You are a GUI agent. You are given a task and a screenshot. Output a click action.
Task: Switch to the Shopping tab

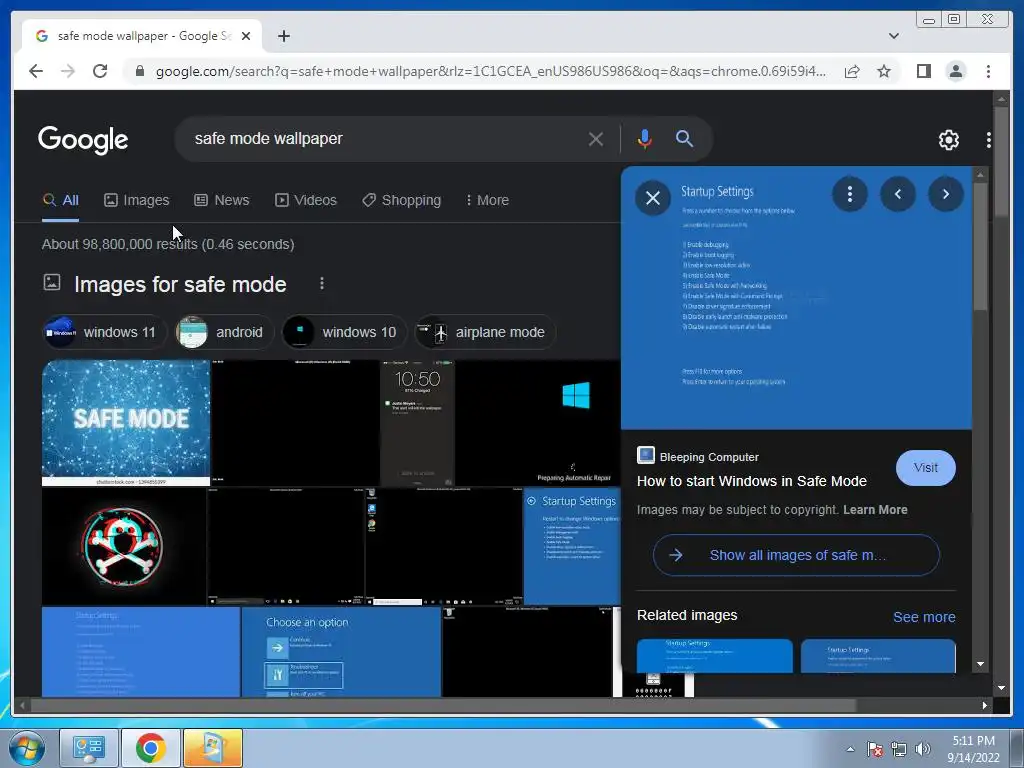(x=402, y=200)
